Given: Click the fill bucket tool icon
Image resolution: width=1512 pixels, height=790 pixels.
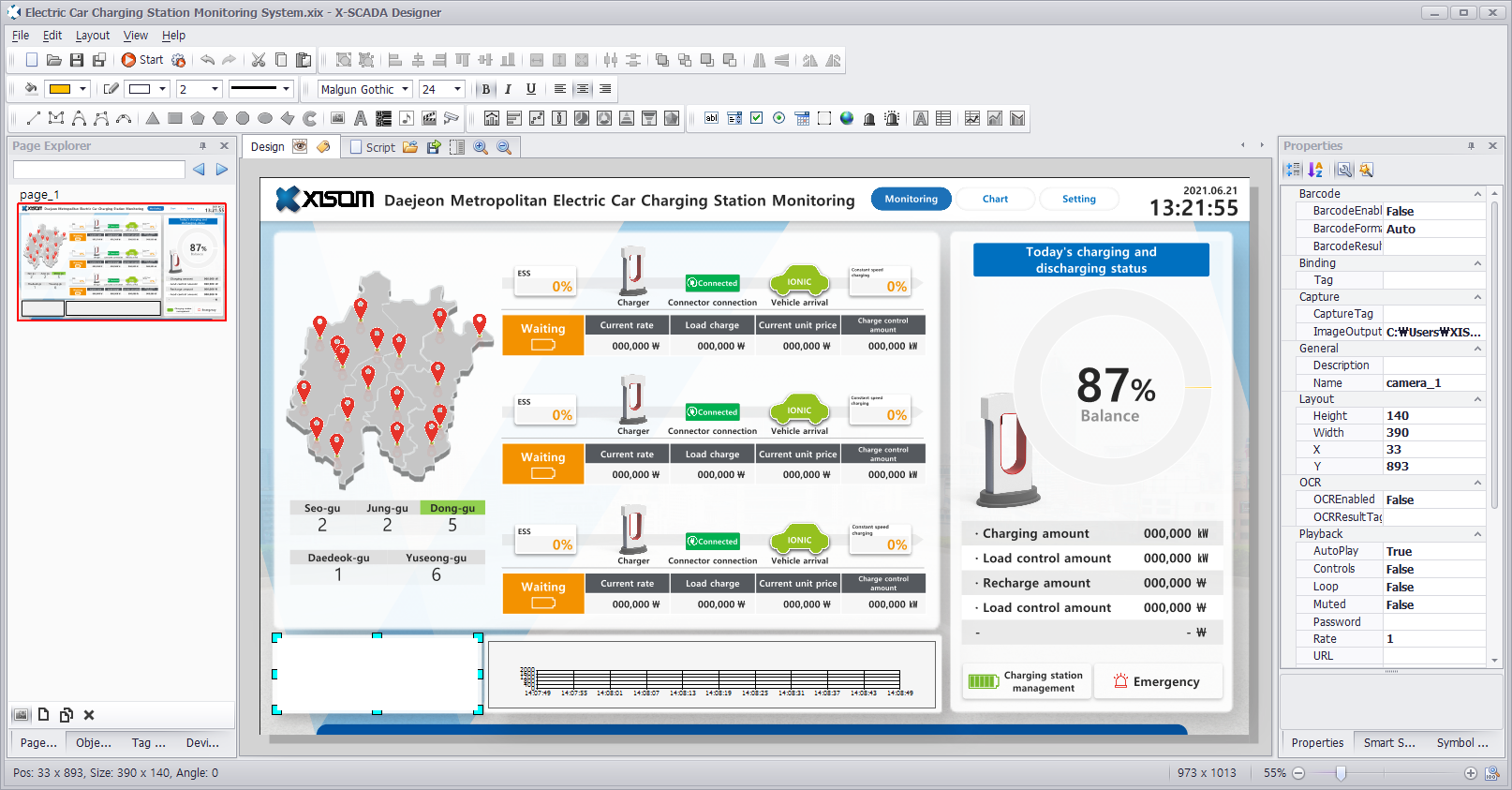Looking at the screenshot, I should [31, 89].
